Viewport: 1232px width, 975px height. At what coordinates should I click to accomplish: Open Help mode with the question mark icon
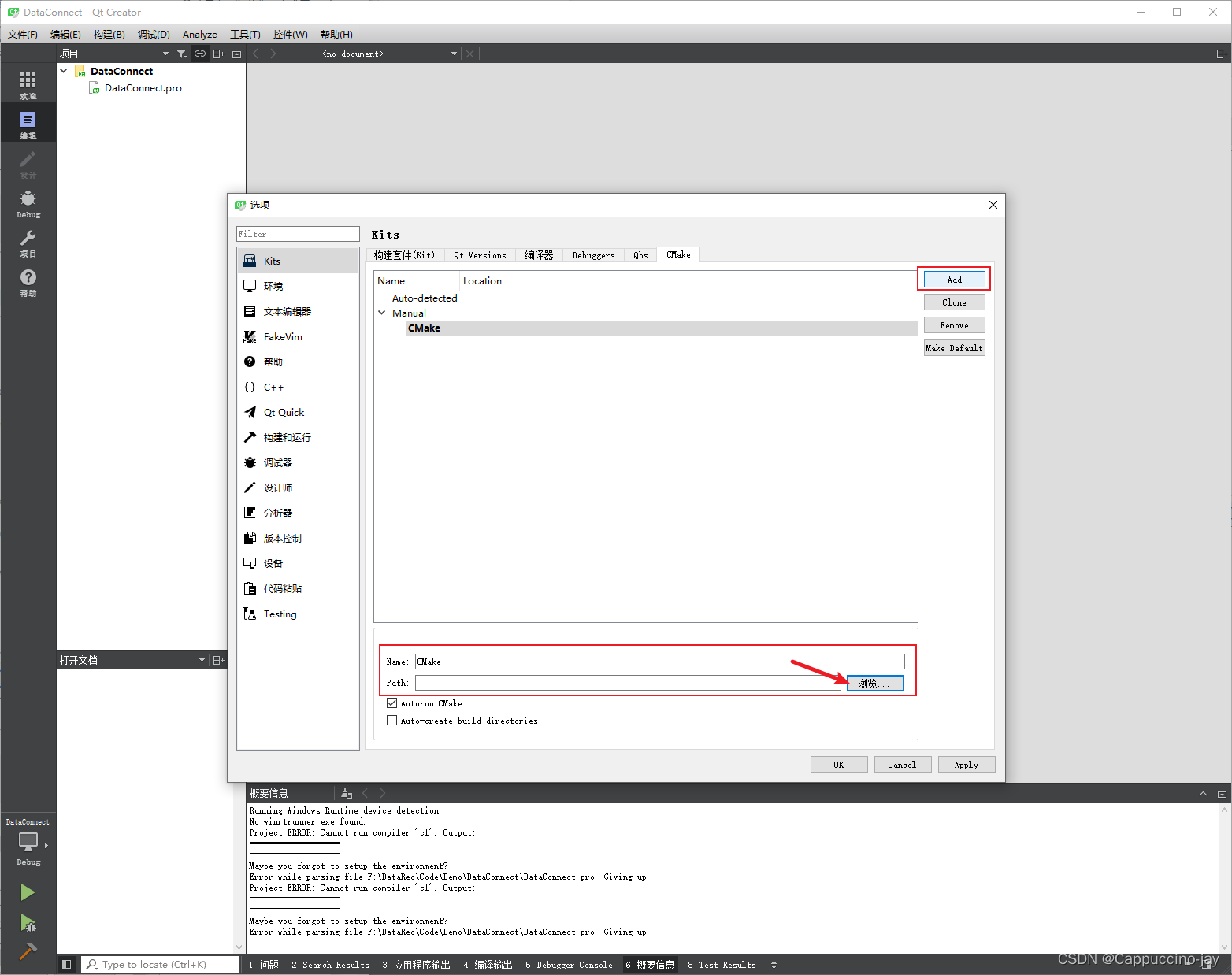click(28, 280)
